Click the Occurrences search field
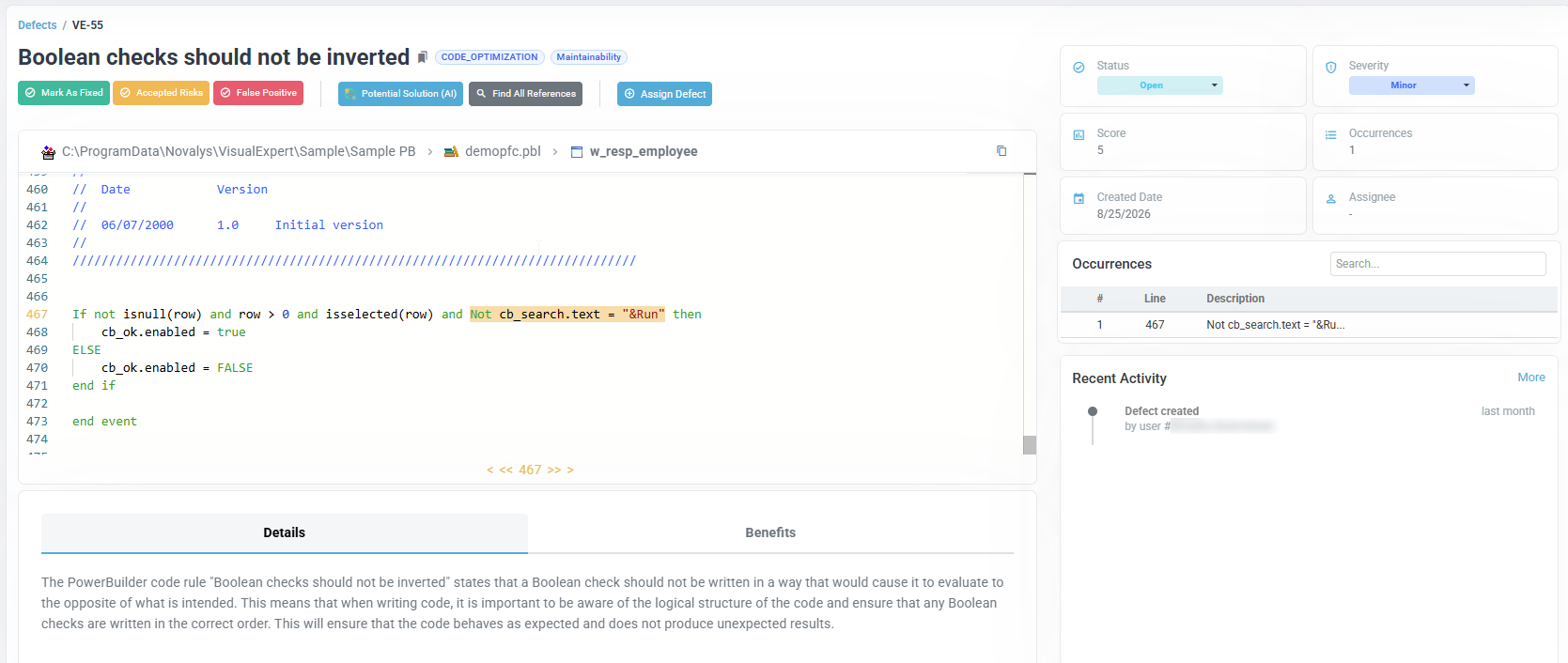 1437,264
